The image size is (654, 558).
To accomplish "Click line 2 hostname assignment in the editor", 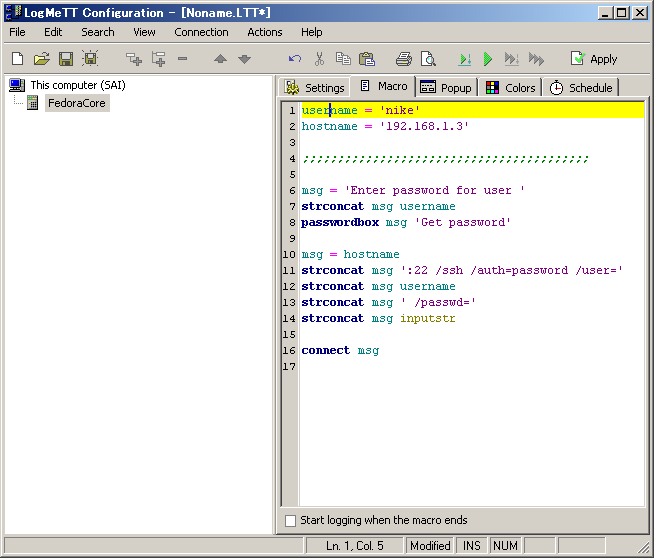I will (x=385, y=126).
